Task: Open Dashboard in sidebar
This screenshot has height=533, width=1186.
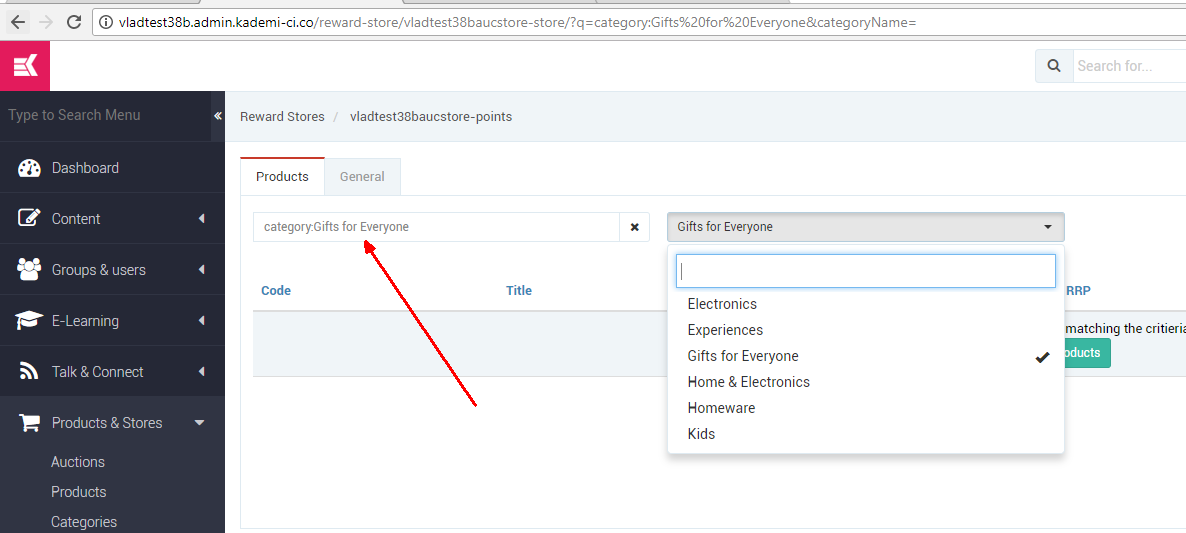Action: (112, 168)
